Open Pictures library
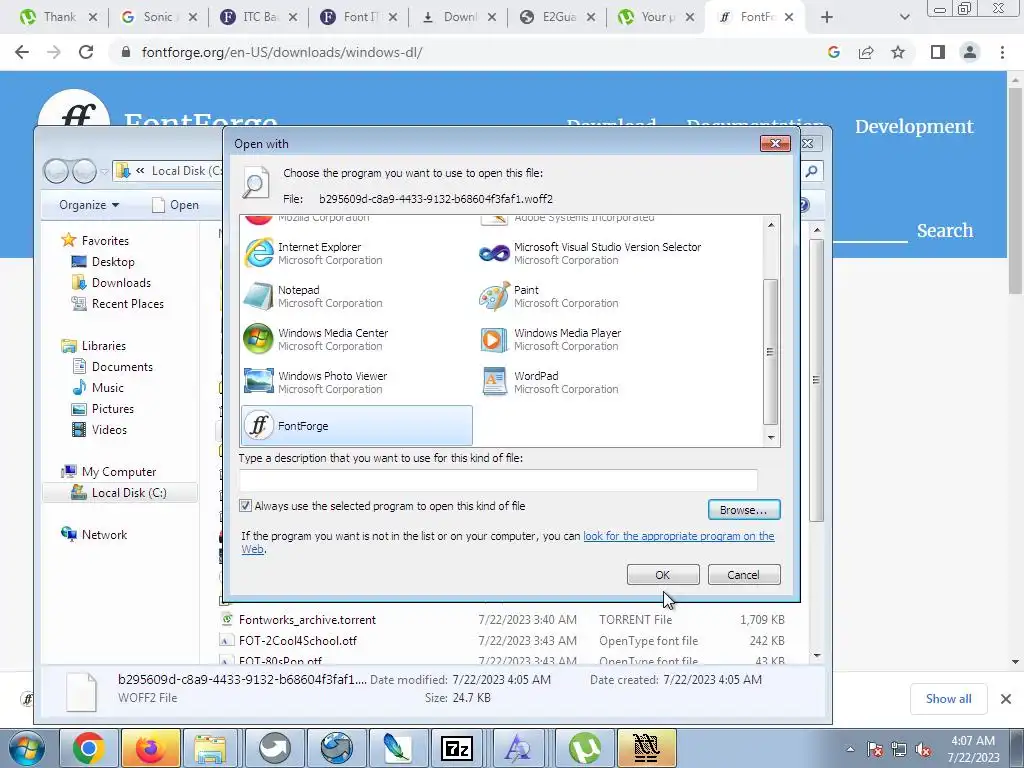The height and width of the screenshot is (768, 1024). (x=103, y=409)
